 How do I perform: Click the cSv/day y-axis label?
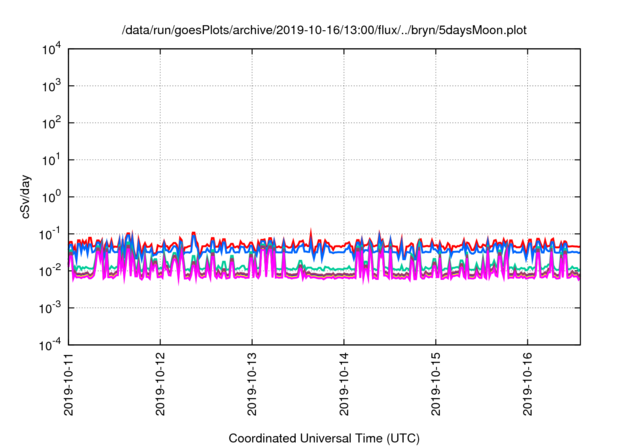24,197
